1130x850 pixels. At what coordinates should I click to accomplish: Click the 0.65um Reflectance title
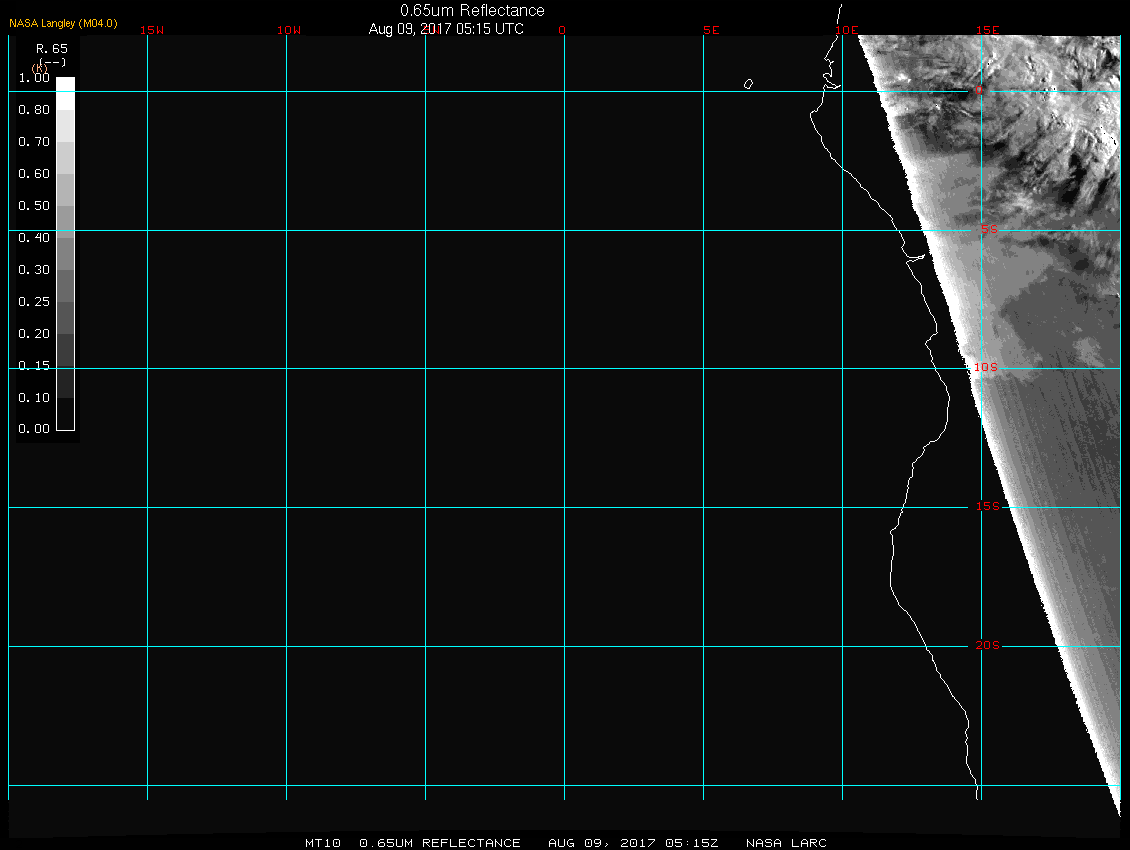(x=472, y=10)
